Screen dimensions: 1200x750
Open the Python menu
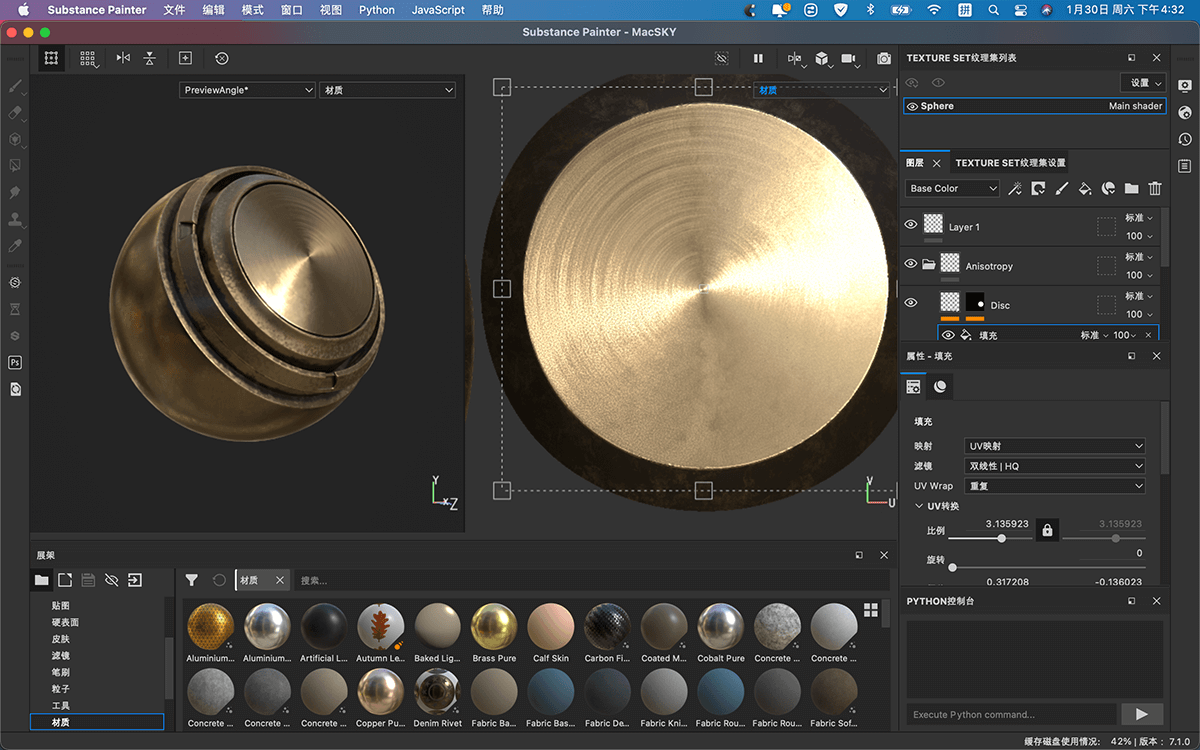pos(377,10)
